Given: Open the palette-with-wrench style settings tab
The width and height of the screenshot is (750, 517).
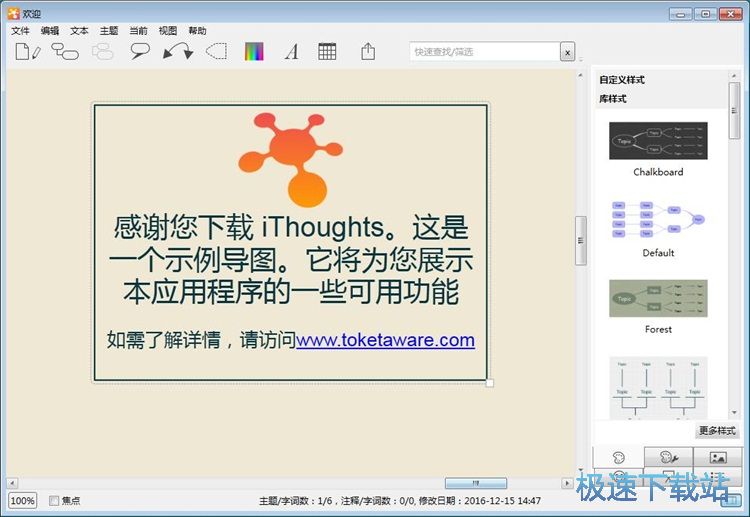Looking at the screenshot, I should tap(668, 457).
